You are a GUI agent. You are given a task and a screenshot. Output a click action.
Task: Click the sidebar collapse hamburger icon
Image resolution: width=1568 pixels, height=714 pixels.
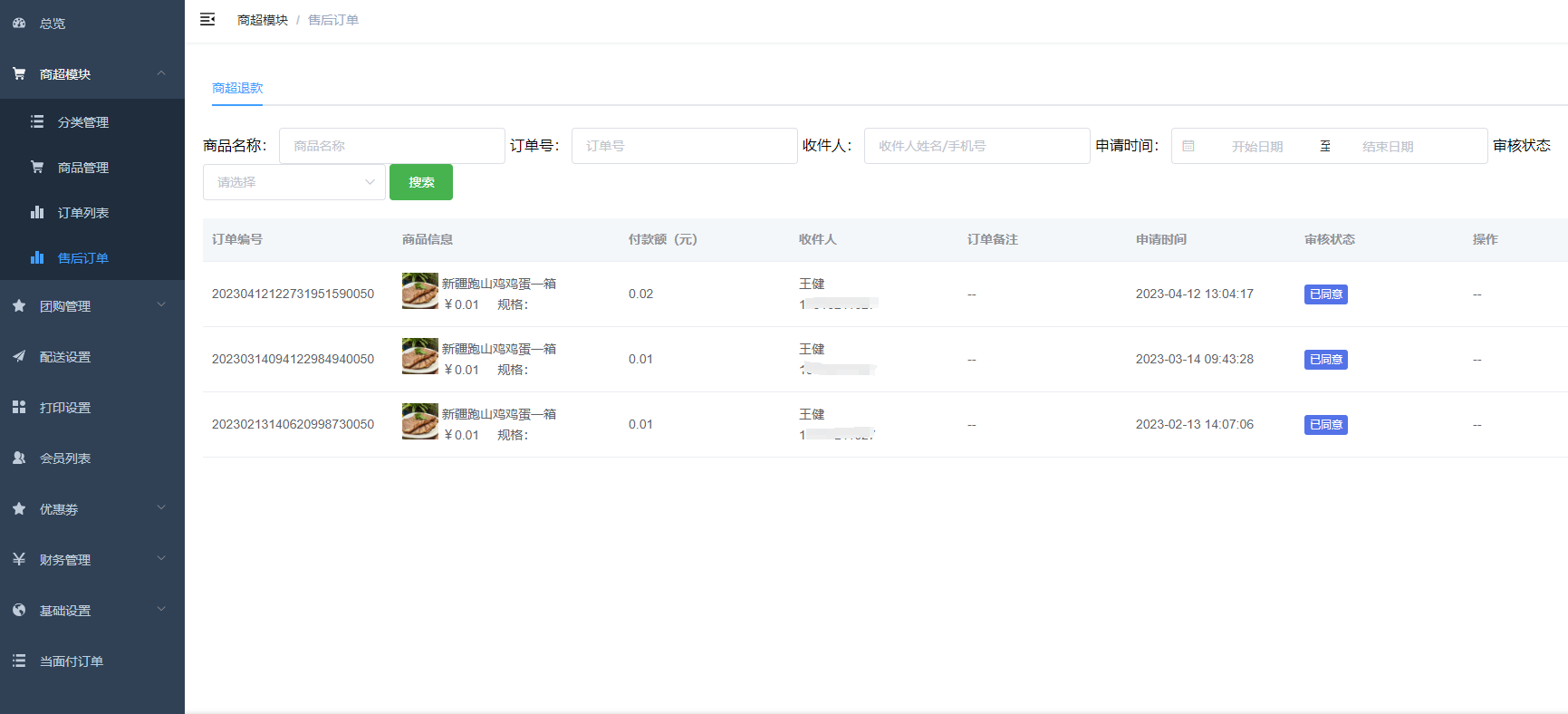pyautogui.click(x=207, y=19)
